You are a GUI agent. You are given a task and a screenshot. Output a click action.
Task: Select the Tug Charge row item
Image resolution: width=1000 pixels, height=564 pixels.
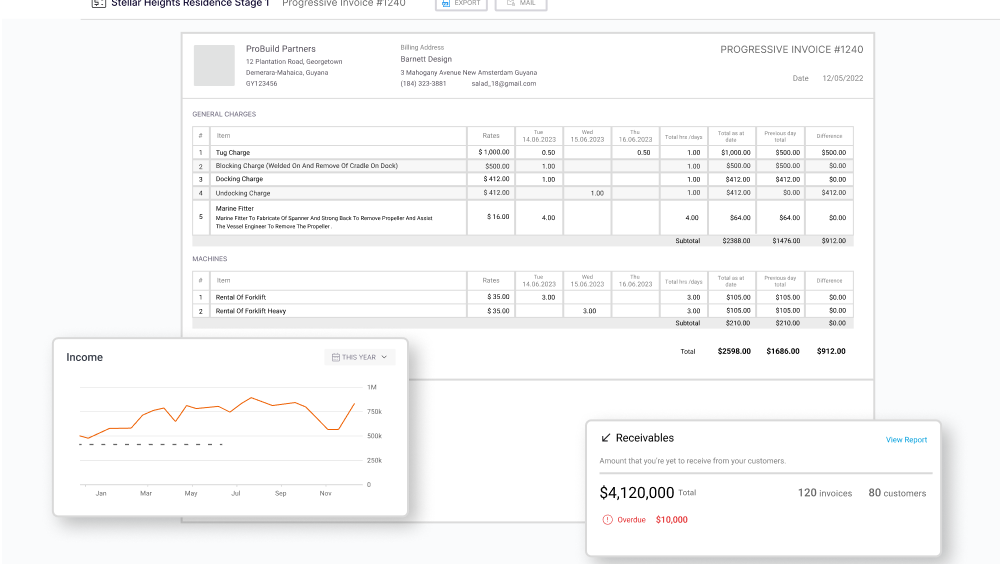(x=233, y=152)
